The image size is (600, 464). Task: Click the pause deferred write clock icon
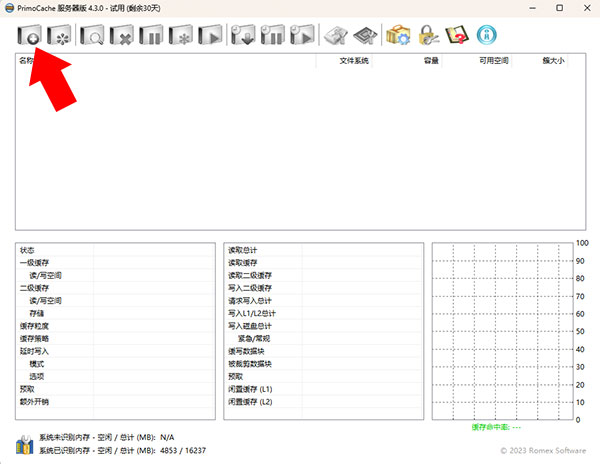[x=273, y=35]
